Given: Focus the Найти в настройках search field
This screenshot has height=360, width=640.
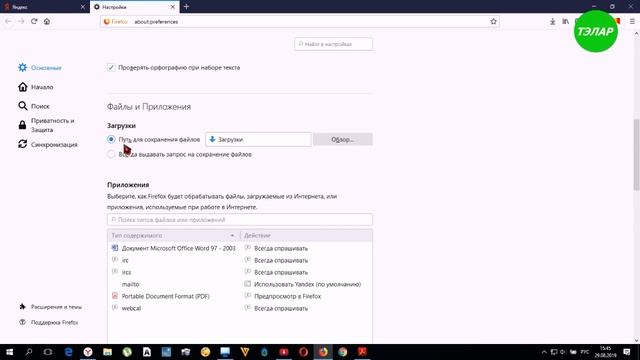Looking at the screenshot, I should tap(333, 44).
